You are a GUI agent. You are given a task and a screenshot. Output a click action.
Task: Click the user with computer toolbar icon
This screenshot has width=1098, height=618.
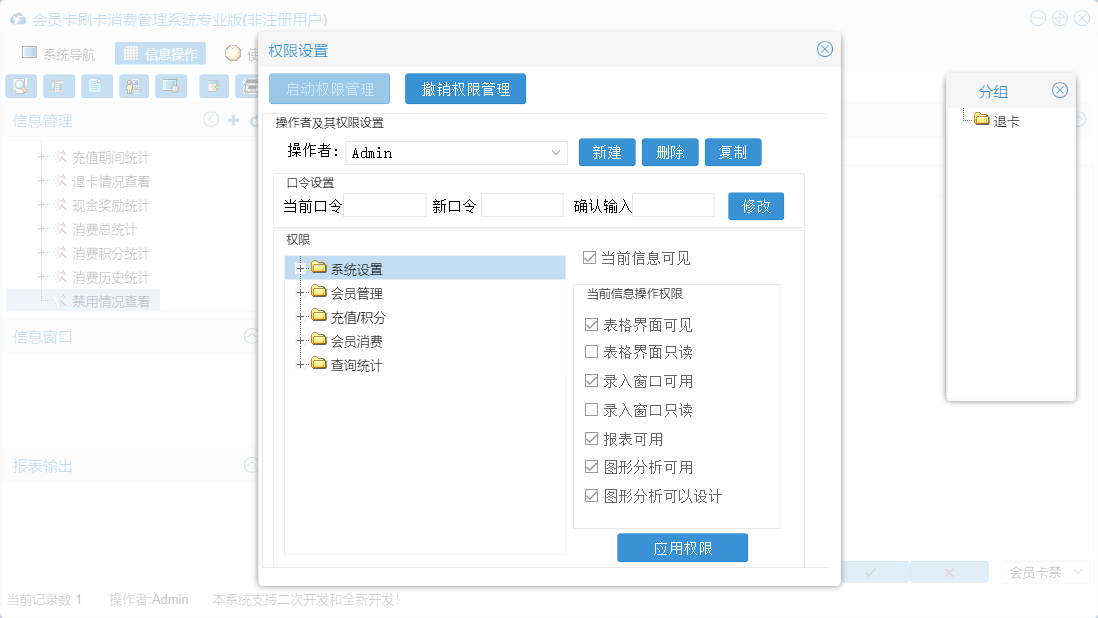pos(133,86)
